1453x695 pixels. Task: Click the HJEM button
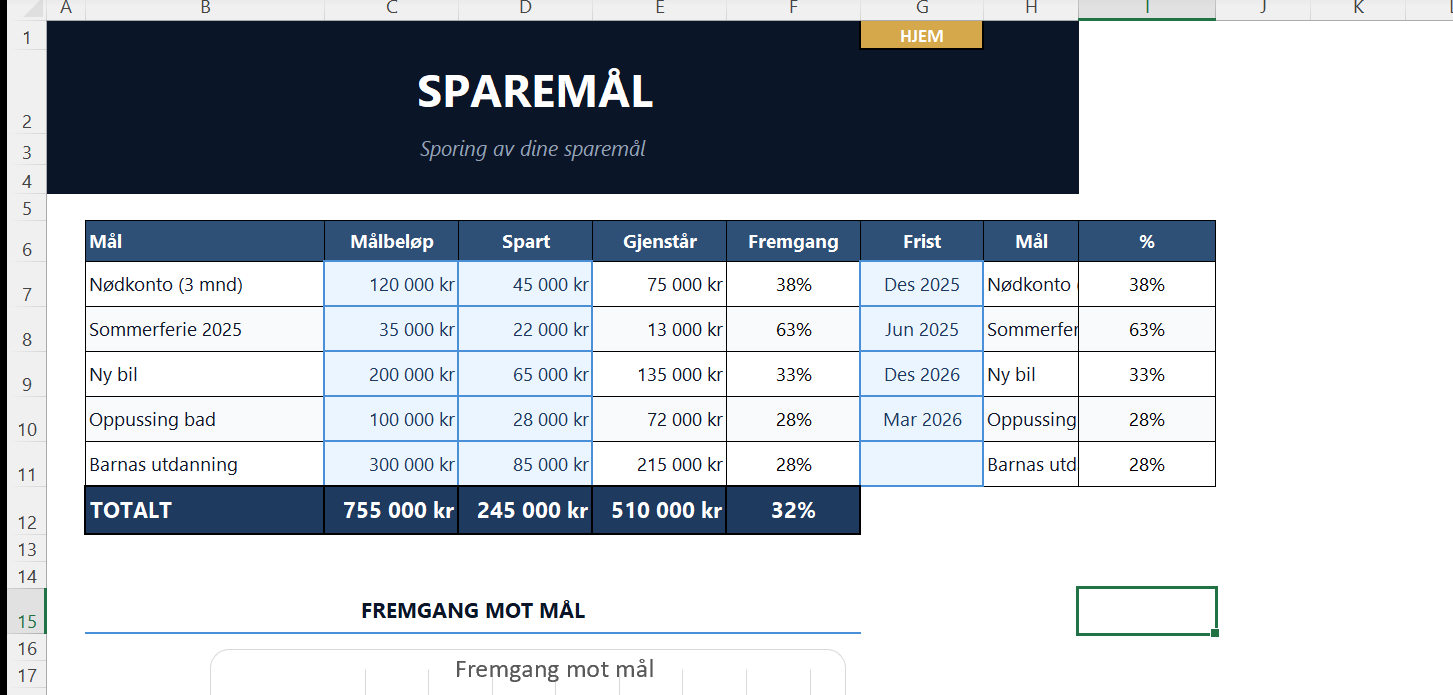[x=921, y=36]
